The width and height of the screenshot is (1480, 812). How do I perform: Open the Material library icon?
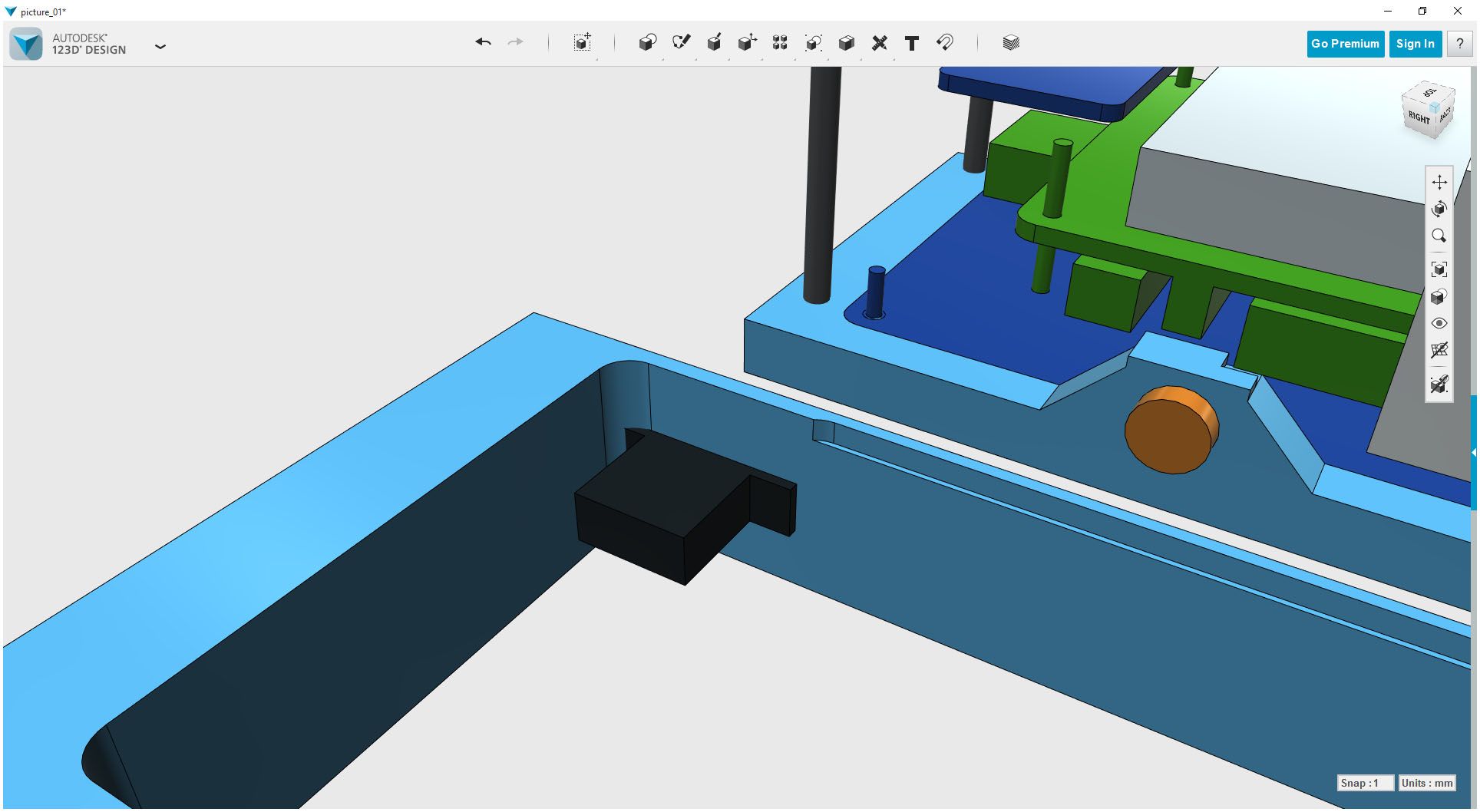pyautogui.click(x=1010, y=43)
